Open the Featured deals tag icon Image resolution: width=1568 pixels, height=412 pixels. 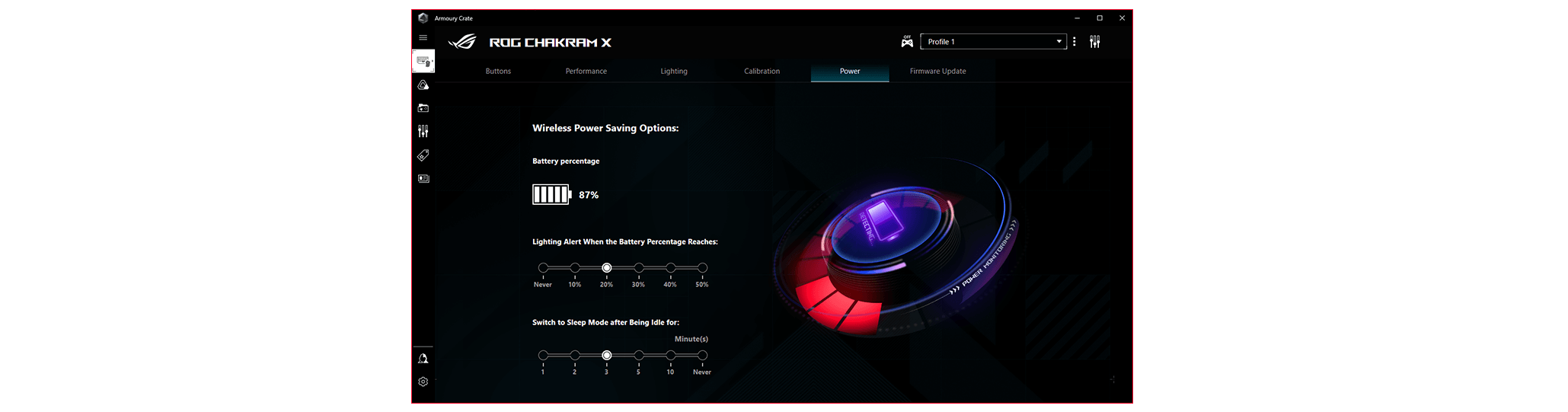point(423,155)
